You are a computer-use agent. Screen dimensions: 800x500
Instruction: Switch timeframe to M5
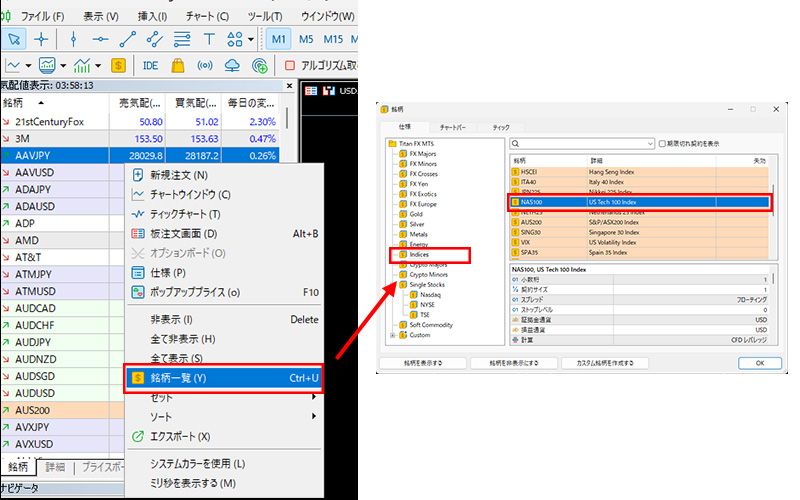tap(306, 39)
